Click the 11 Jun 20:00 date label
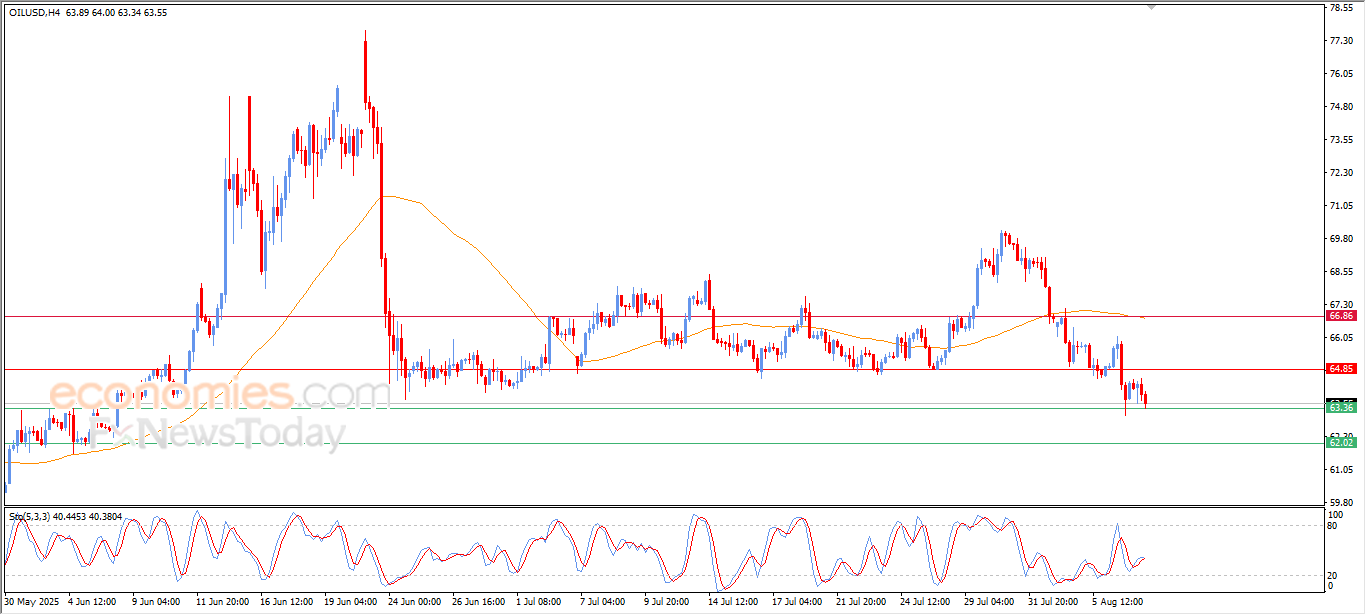This screenshot has width=1366, height=615. (x=222, y=602)
